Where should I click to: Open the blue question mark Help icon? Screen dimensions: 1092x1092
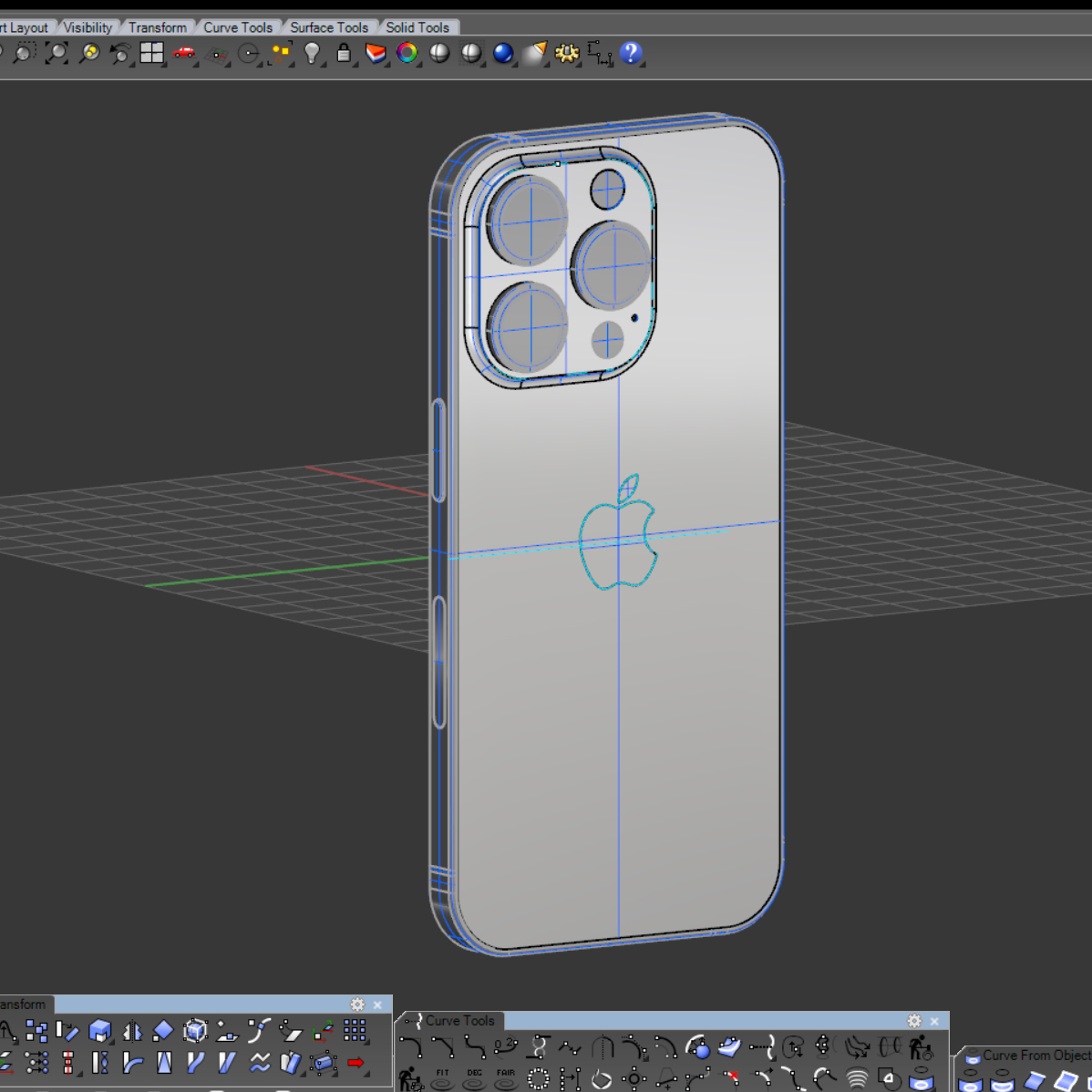(x=630, y=53)
